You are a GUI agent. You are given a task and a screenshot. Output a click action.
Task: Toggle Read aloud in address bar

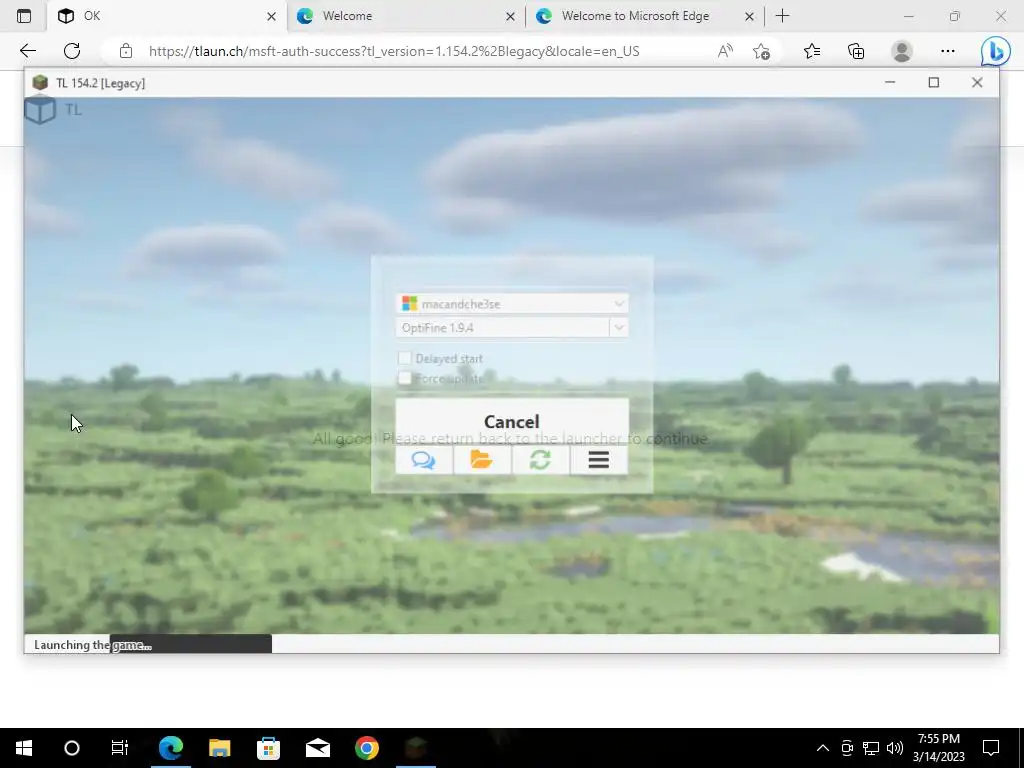725,51
